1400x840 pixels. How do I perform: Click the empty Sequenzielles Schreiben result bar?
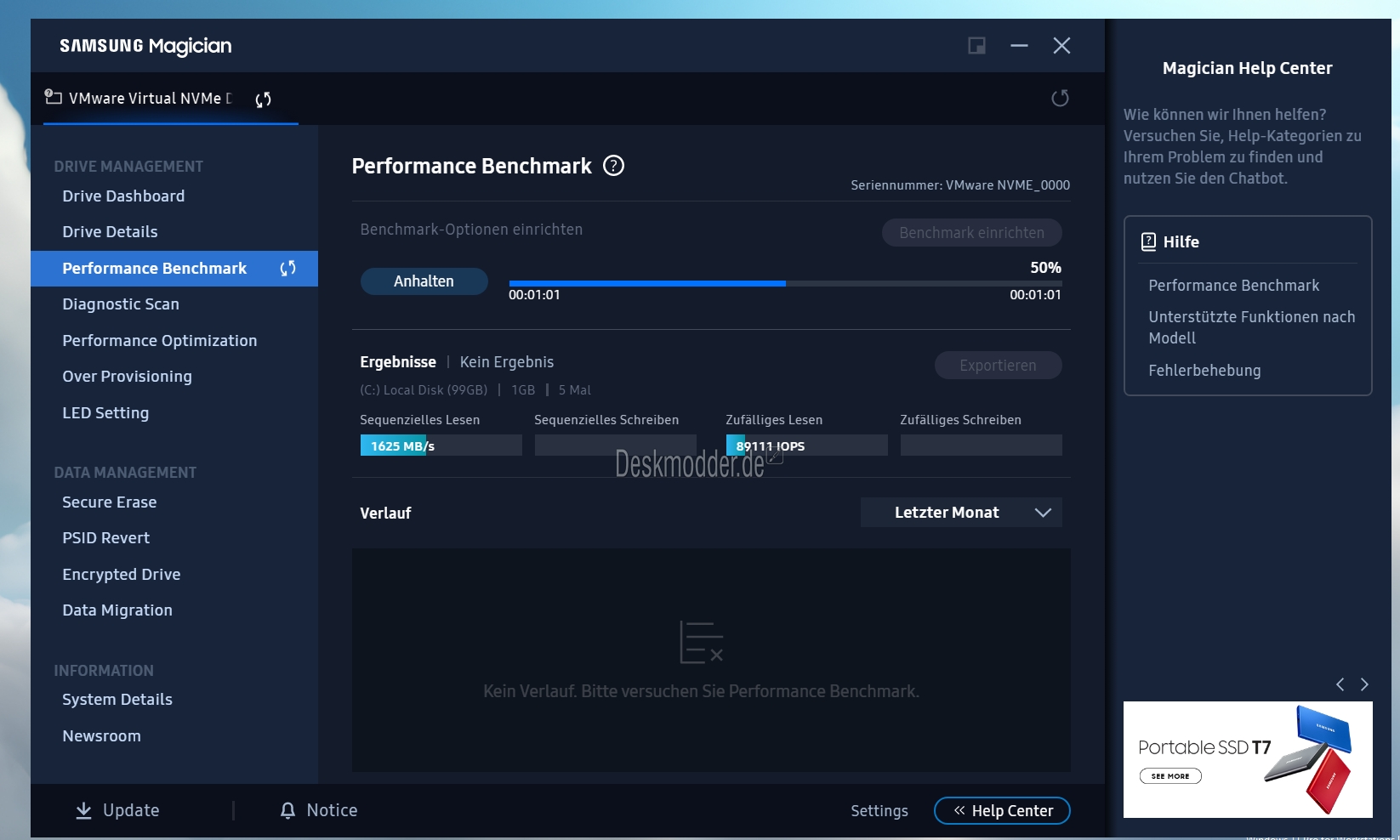615,446
